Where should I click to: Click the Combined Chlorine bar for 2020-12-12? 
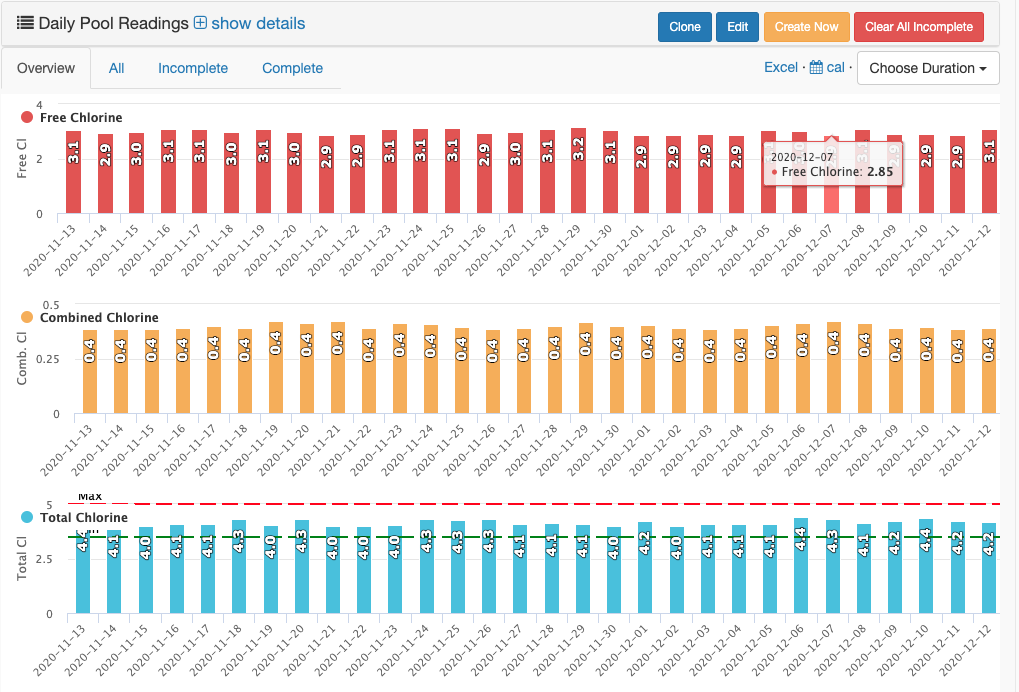click(x=988, y=371)
